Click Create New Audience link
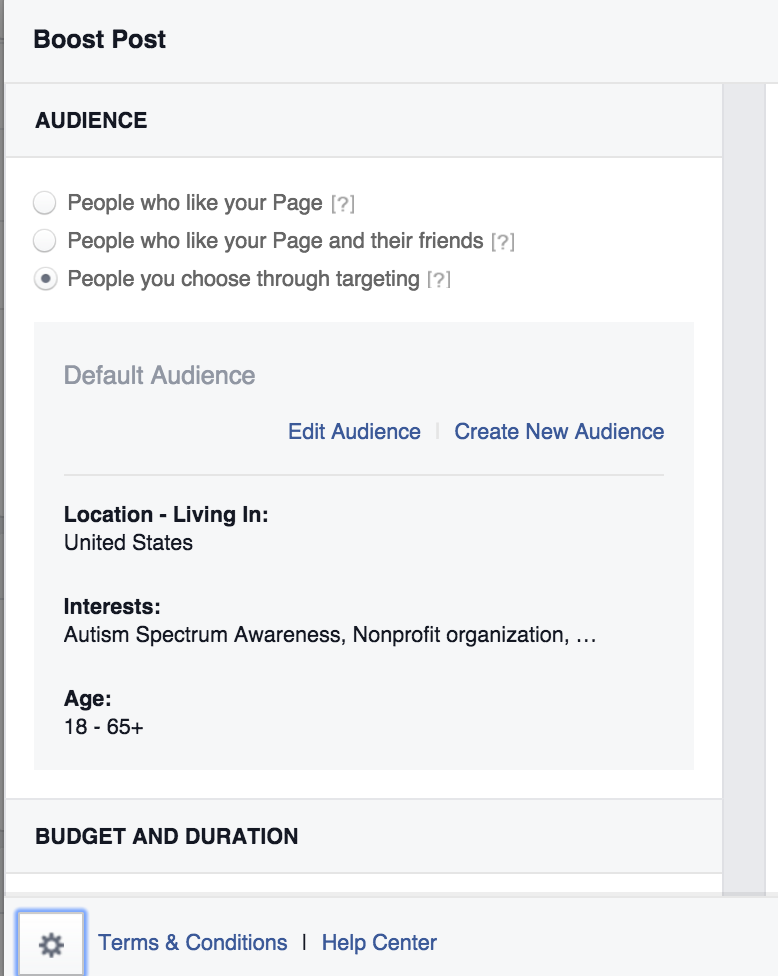 coord(559,431)
